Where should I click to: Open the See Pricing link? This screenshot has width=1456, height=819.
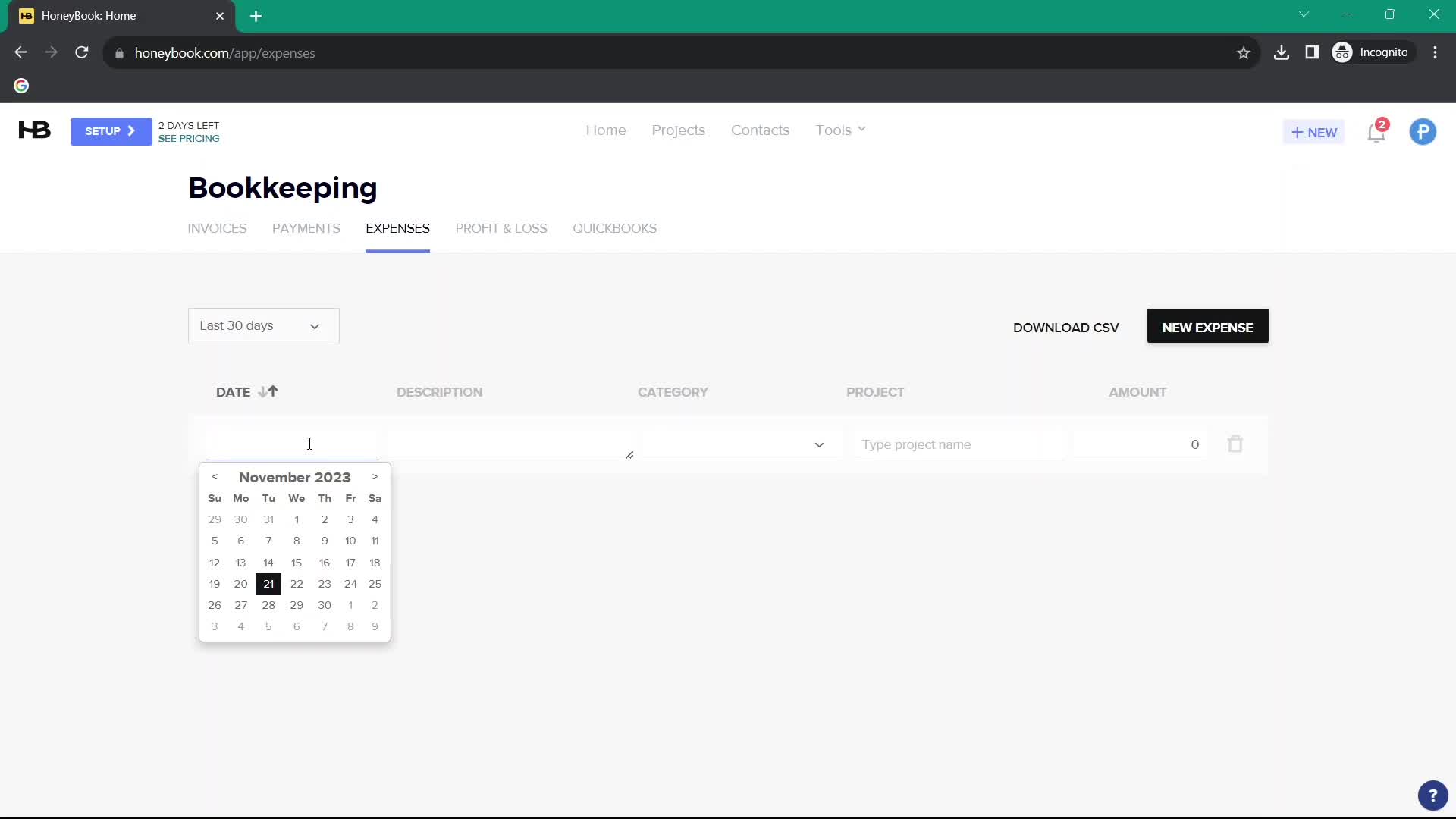189,139
